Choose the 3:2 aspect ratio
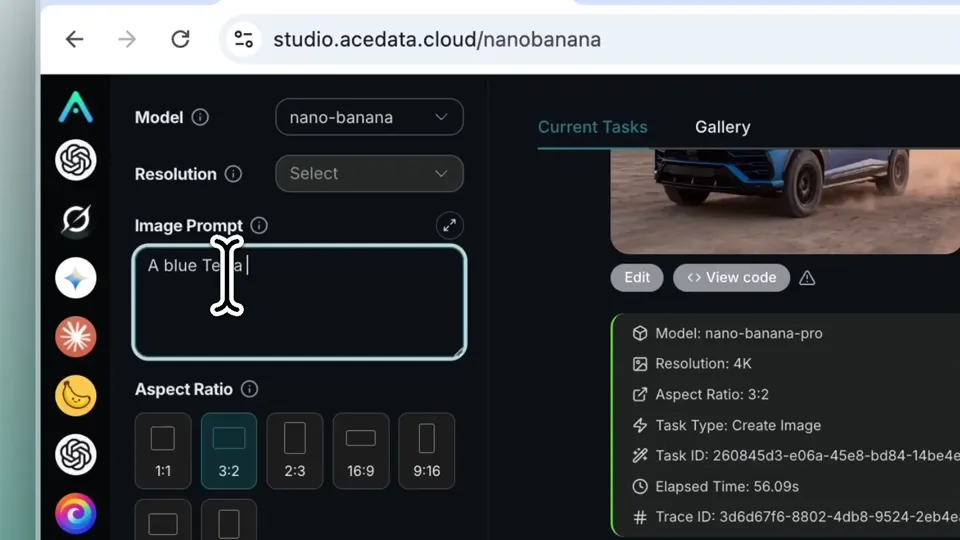The image size is (960, 540). pyautogui.click(x=229, y=451)
